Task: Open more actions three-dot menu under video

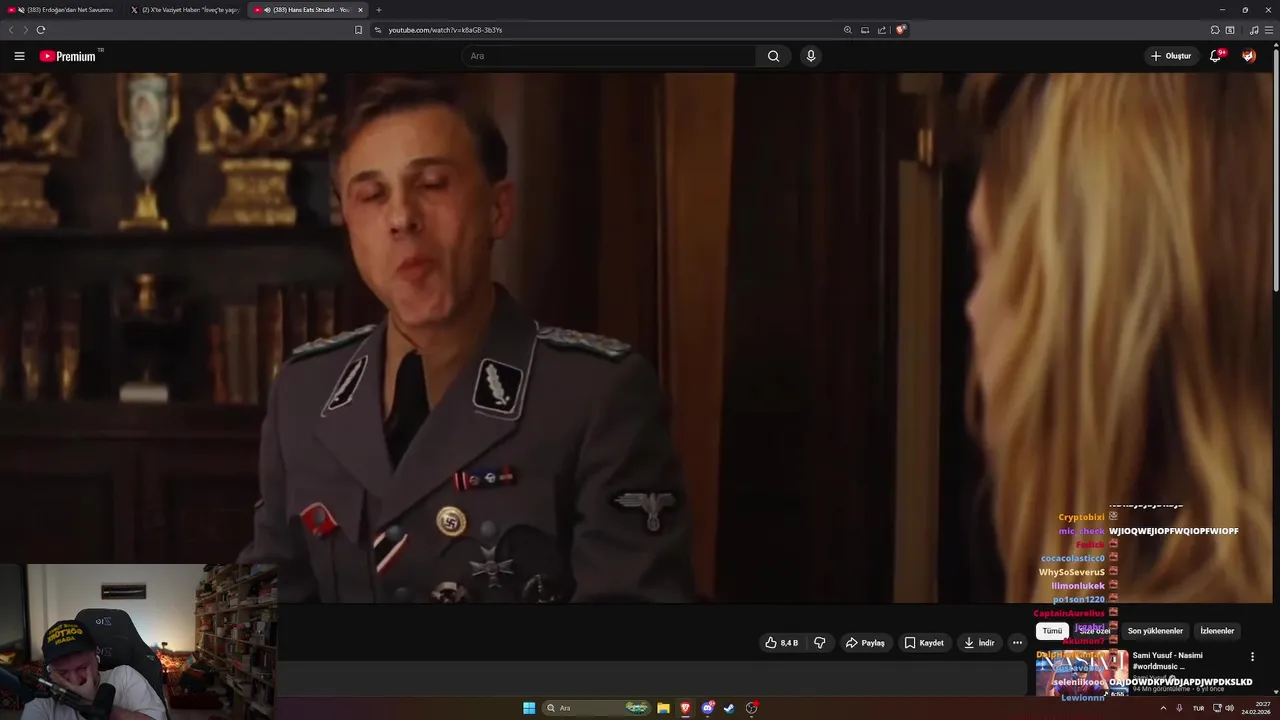Action: pos(1017,643)
